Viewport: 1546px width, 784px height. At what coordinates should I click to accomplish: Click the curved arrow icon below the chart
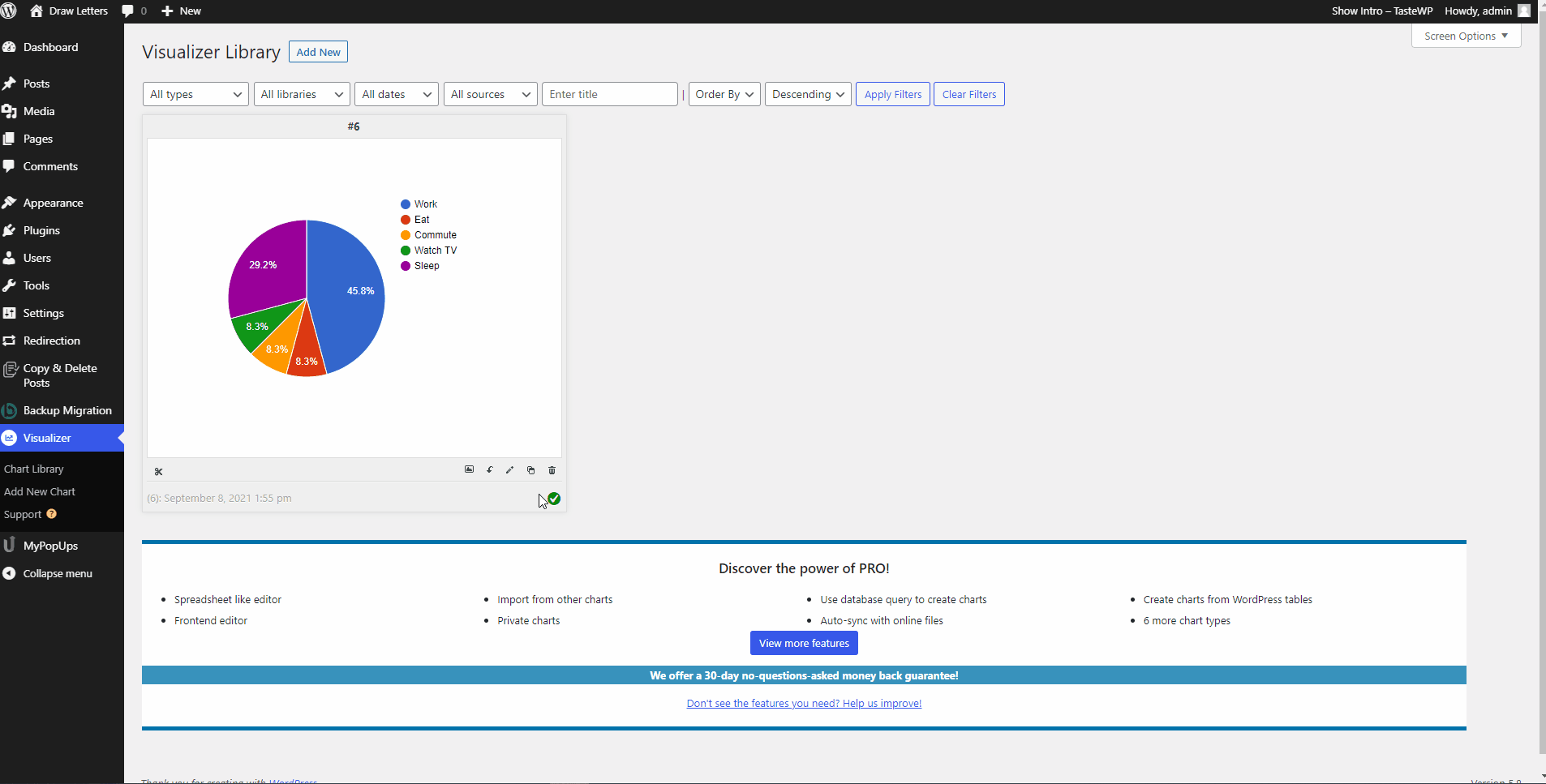(x=490, y=469)
